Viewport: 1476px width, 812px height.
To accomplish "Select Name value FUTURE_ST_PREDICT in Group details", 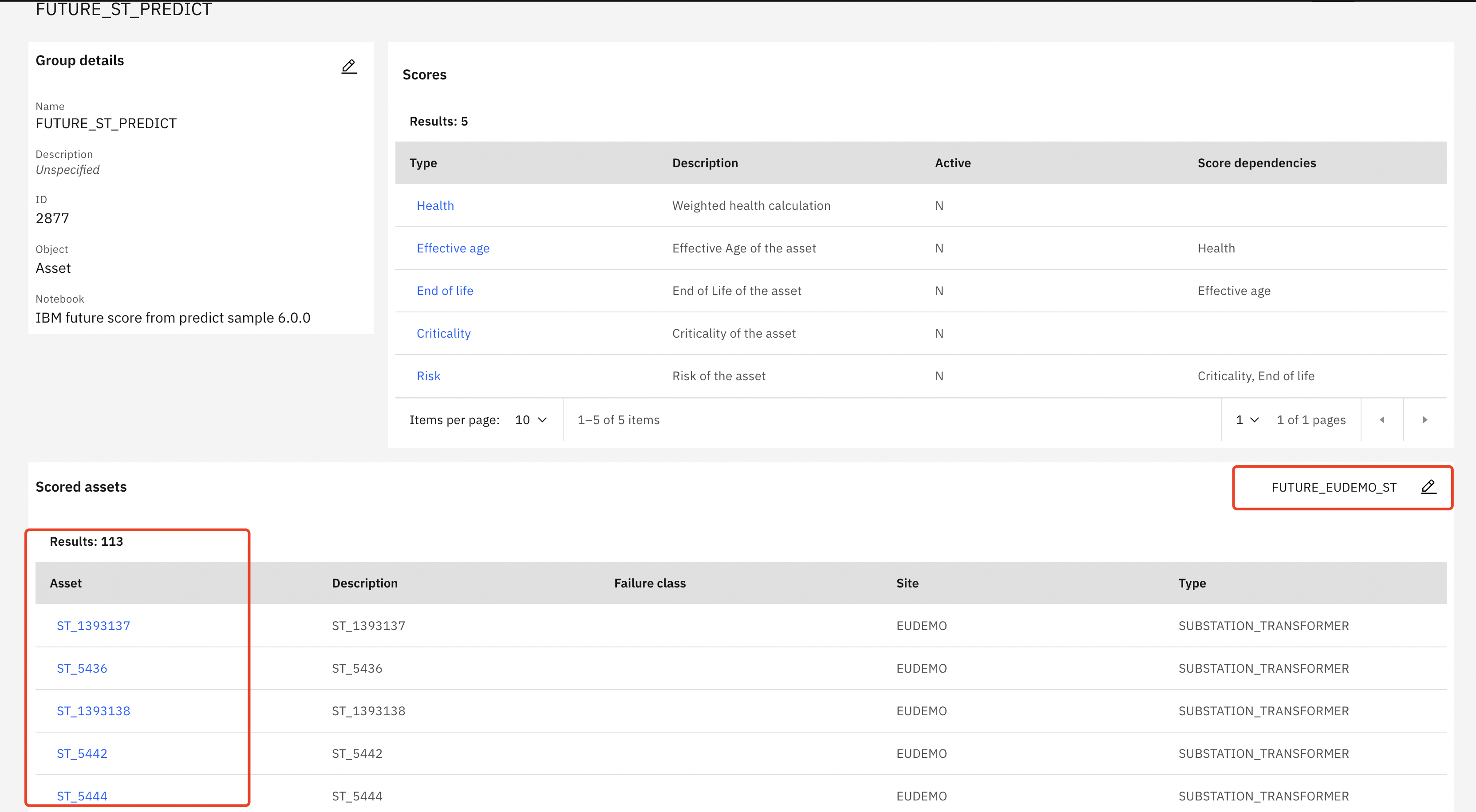I will (x=106, y=124).
